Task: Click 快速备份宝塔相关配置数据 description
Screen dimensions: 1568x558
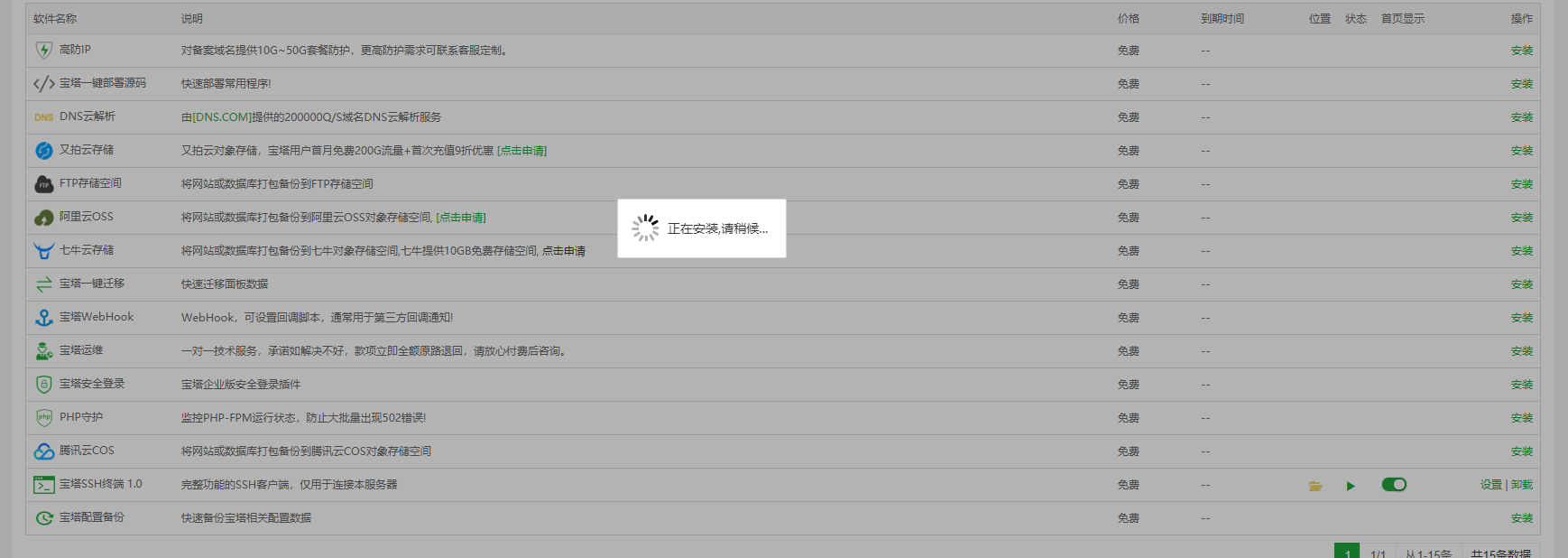Action: [x=246, y=518]
